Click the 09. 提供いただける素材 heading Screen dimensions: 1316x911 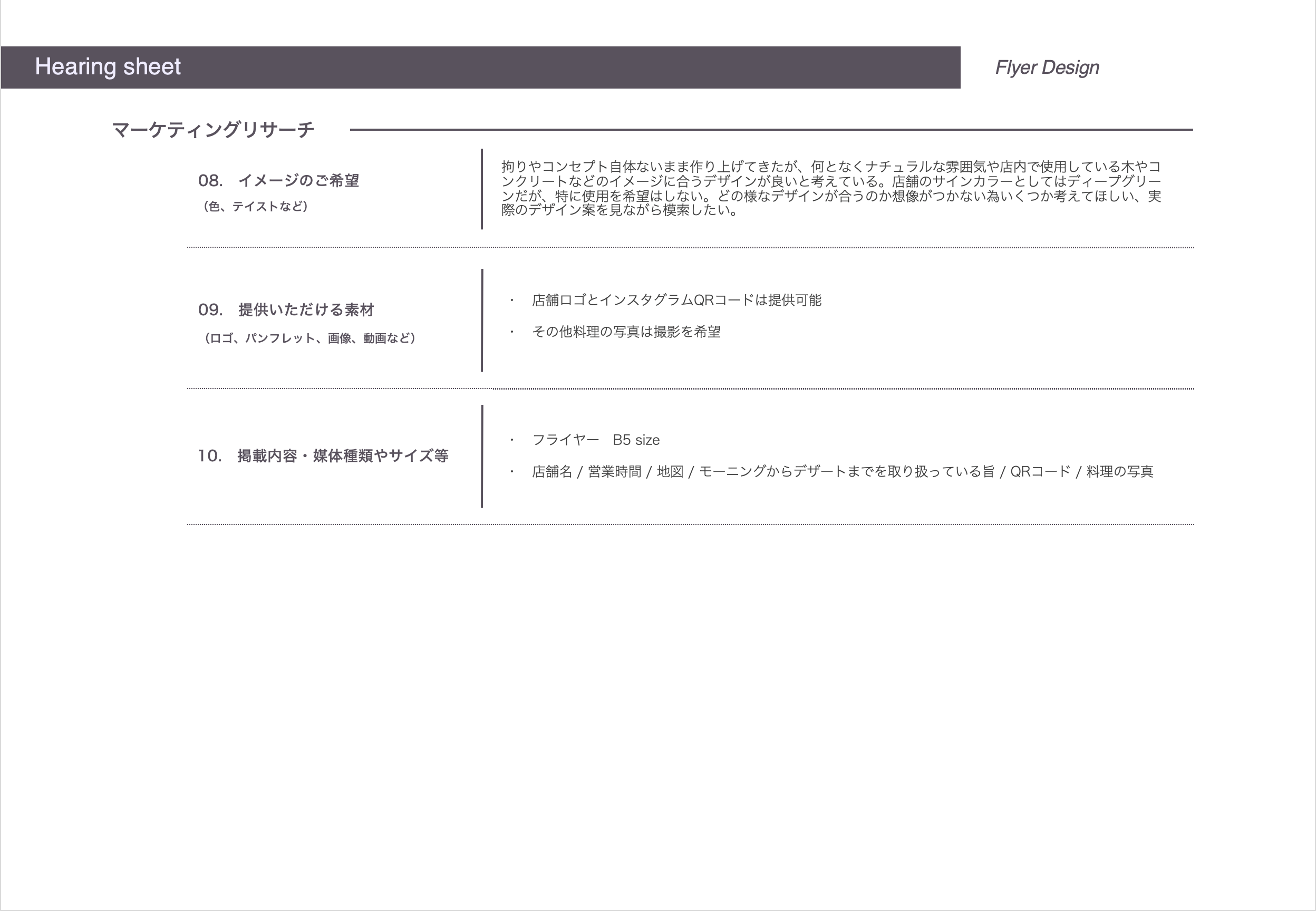click(x=285, y=309)
